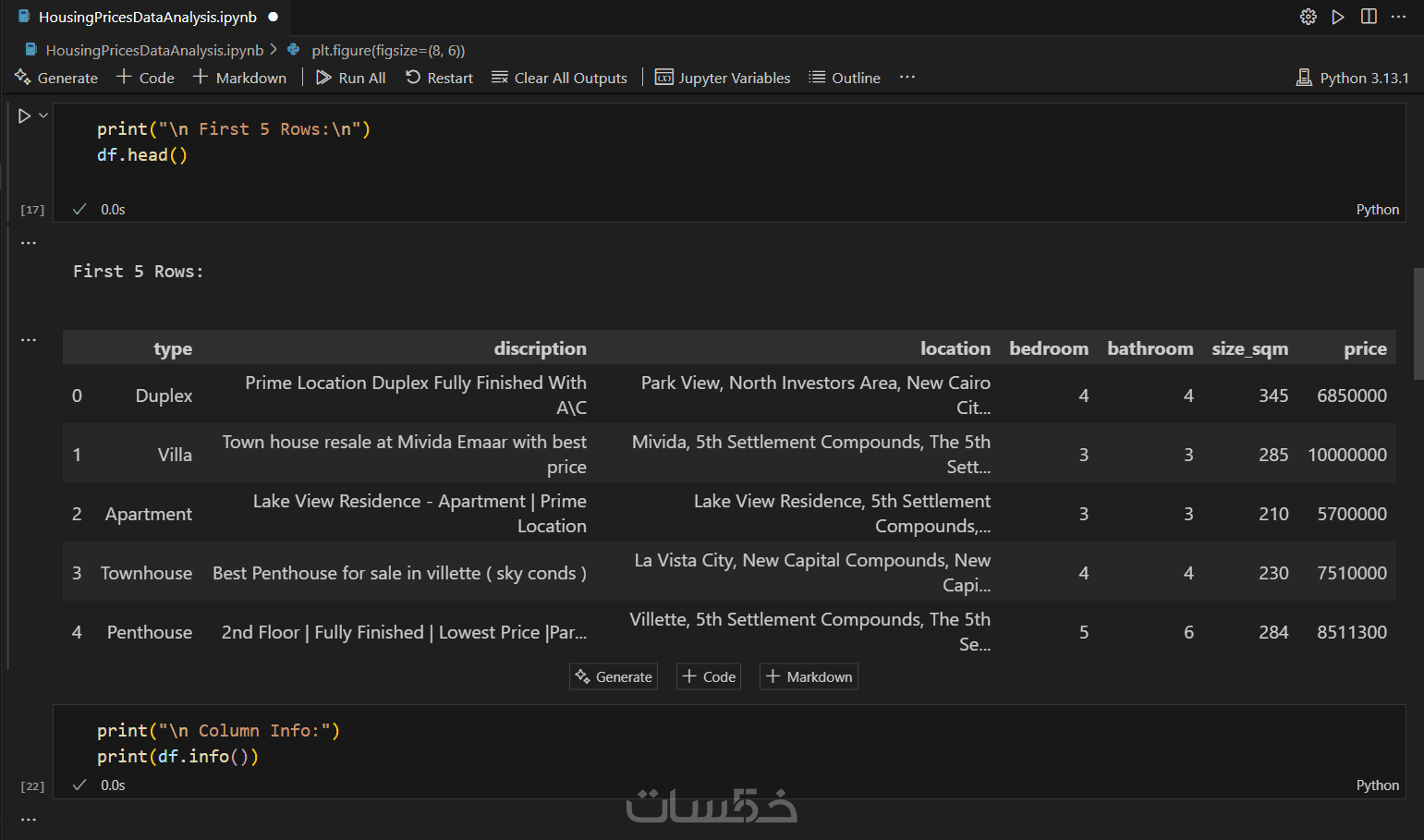Click the 'Apartment' type cell
Viewport: 1424px width, 840px height.
click(x=149, y=514)
